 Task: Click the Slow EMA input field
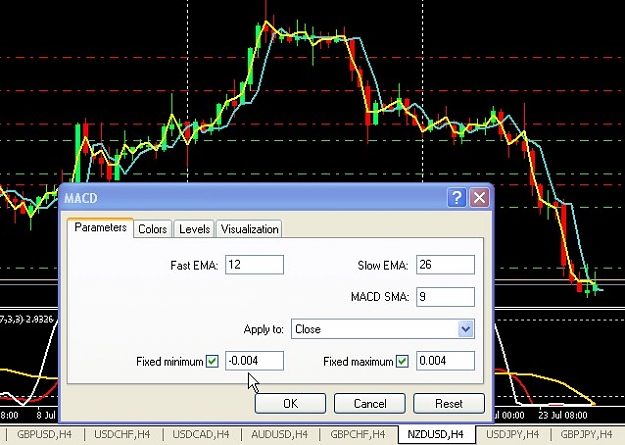[445, 265]
